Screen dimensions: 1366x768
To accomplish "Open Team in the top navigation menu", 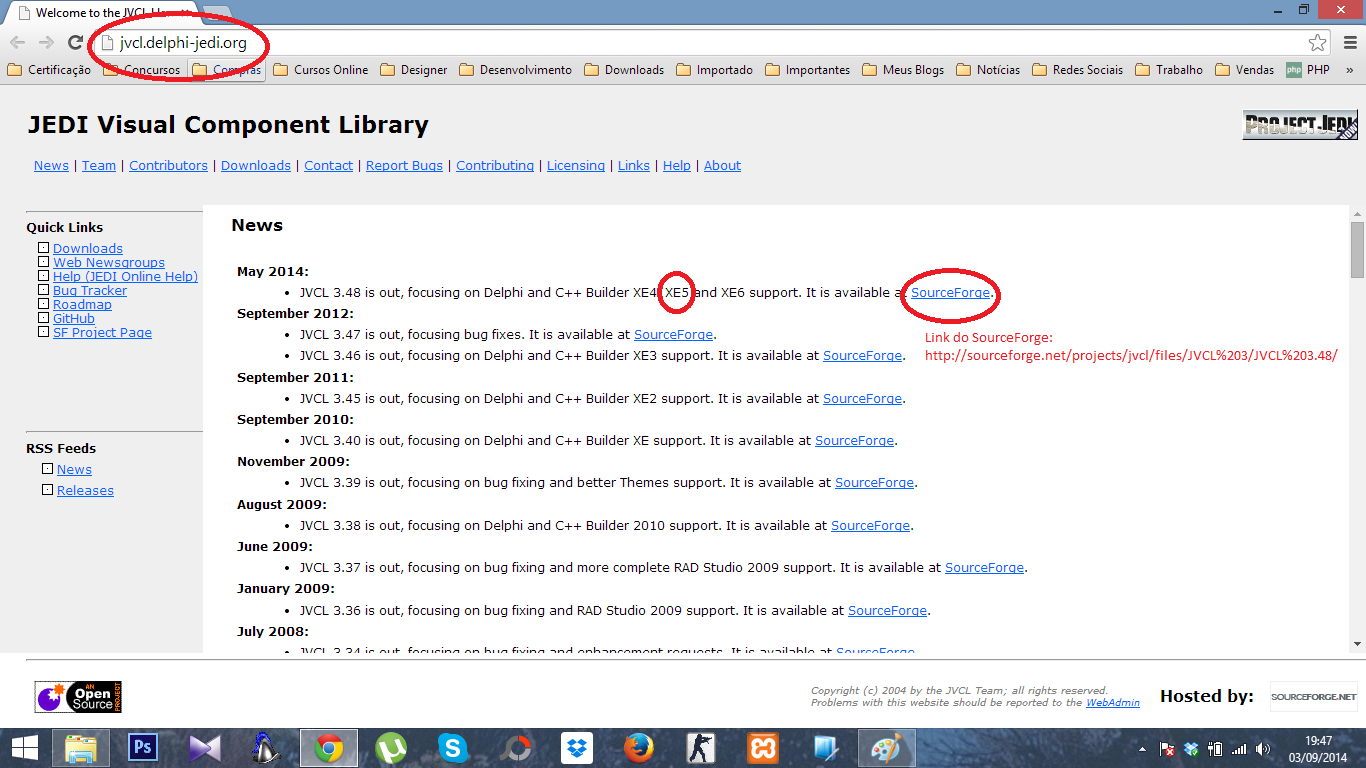I will [99, 166].
